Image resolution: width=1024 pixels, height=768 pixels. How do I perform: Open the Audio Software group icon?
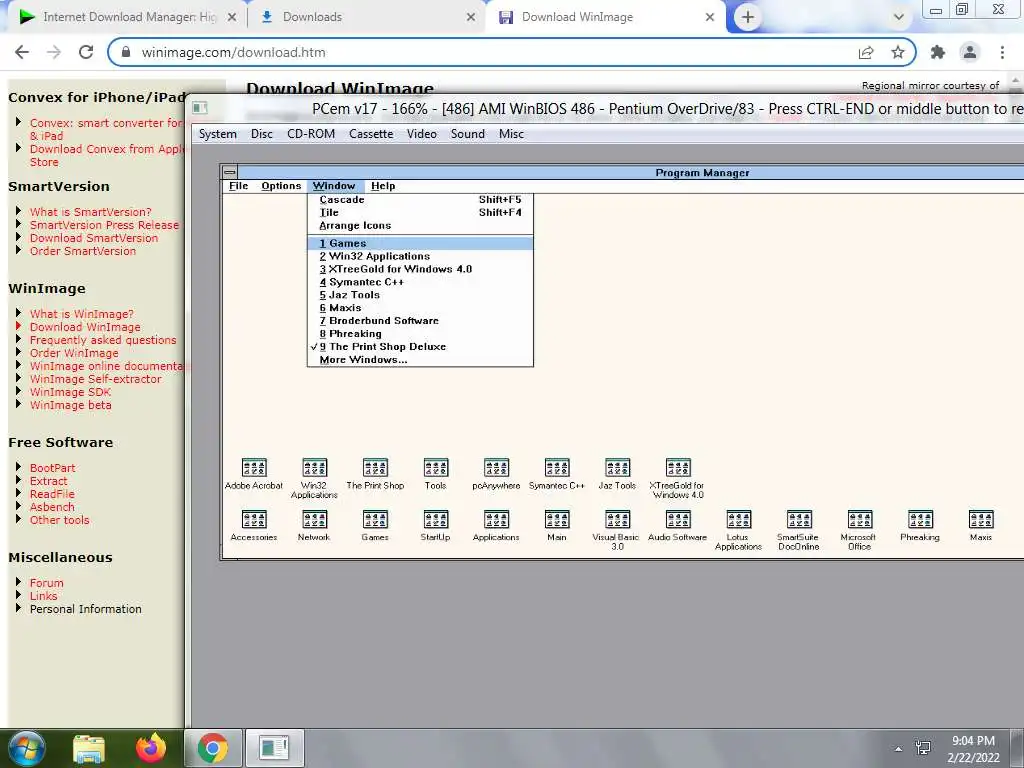[678, 519]
